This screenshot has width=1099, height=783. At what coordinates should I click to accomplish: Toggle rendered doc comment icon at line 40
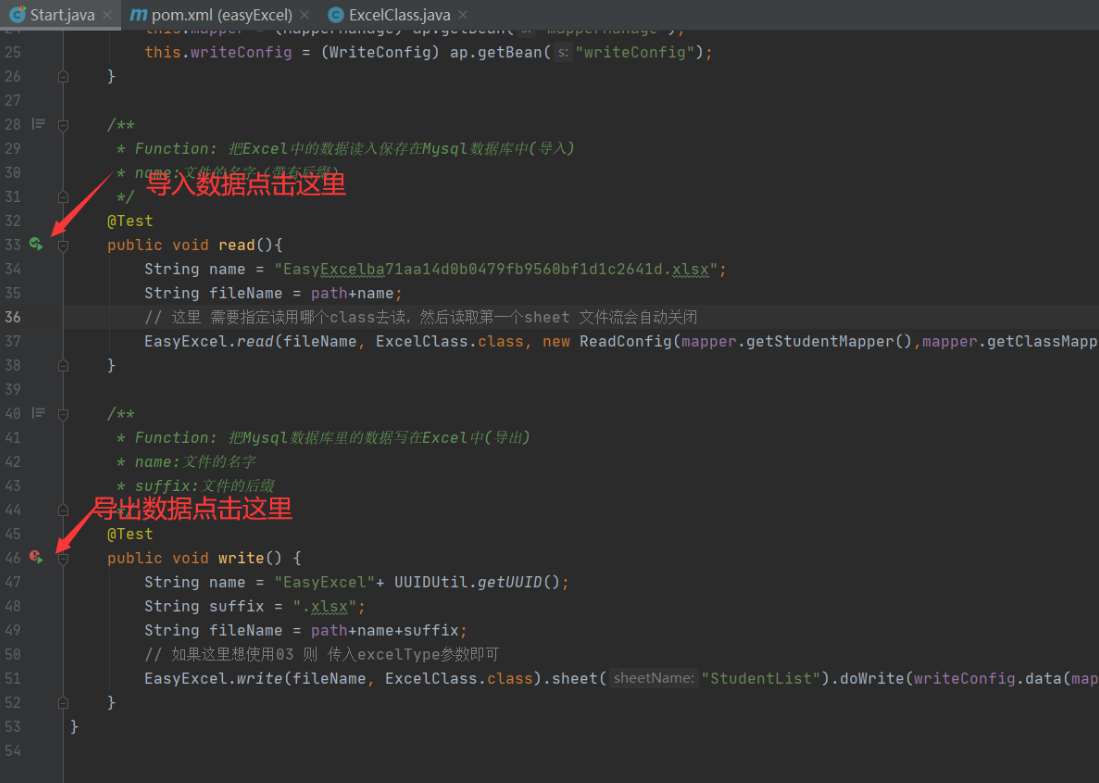pos(39,413)
